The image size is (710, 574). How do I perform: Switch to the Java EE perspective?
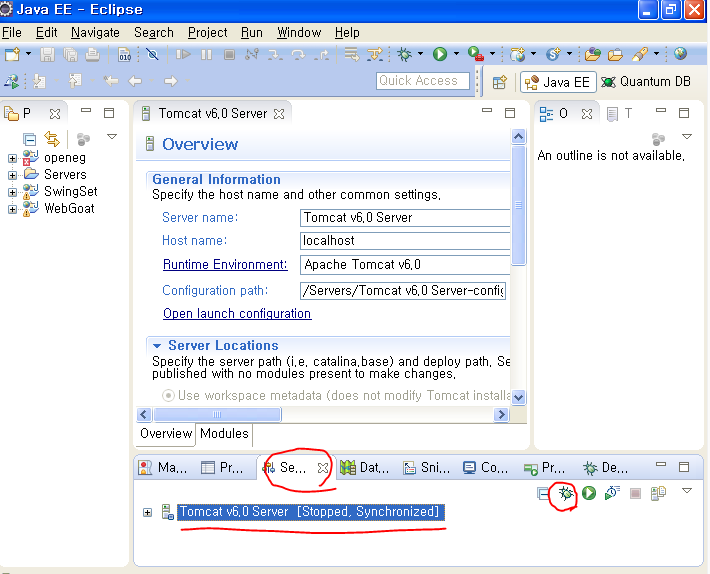(558, 82)
